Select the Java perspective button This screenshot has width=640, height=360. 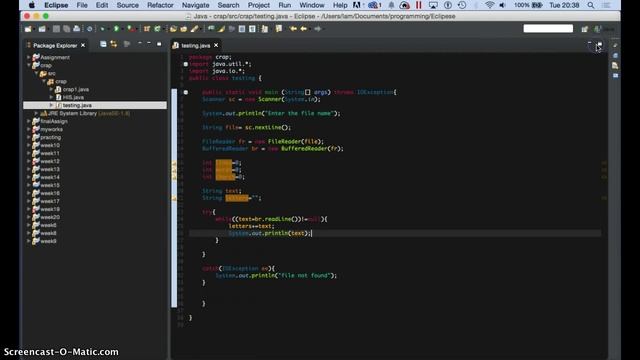pos(604,29)
